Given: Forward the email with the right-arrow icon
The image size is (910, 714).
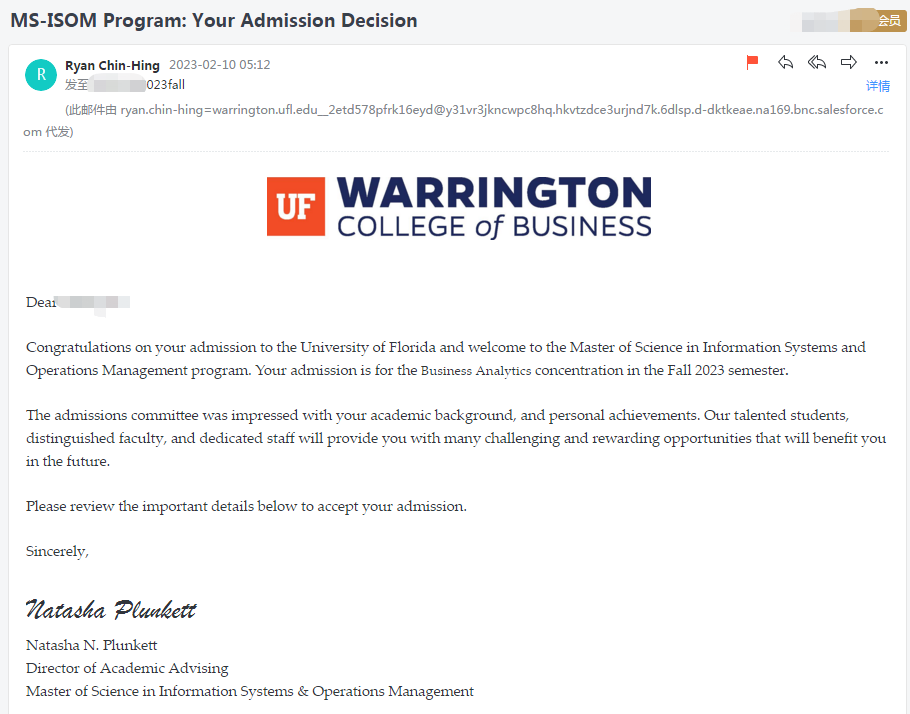Looking at the screenshot, I should (848, 62).
